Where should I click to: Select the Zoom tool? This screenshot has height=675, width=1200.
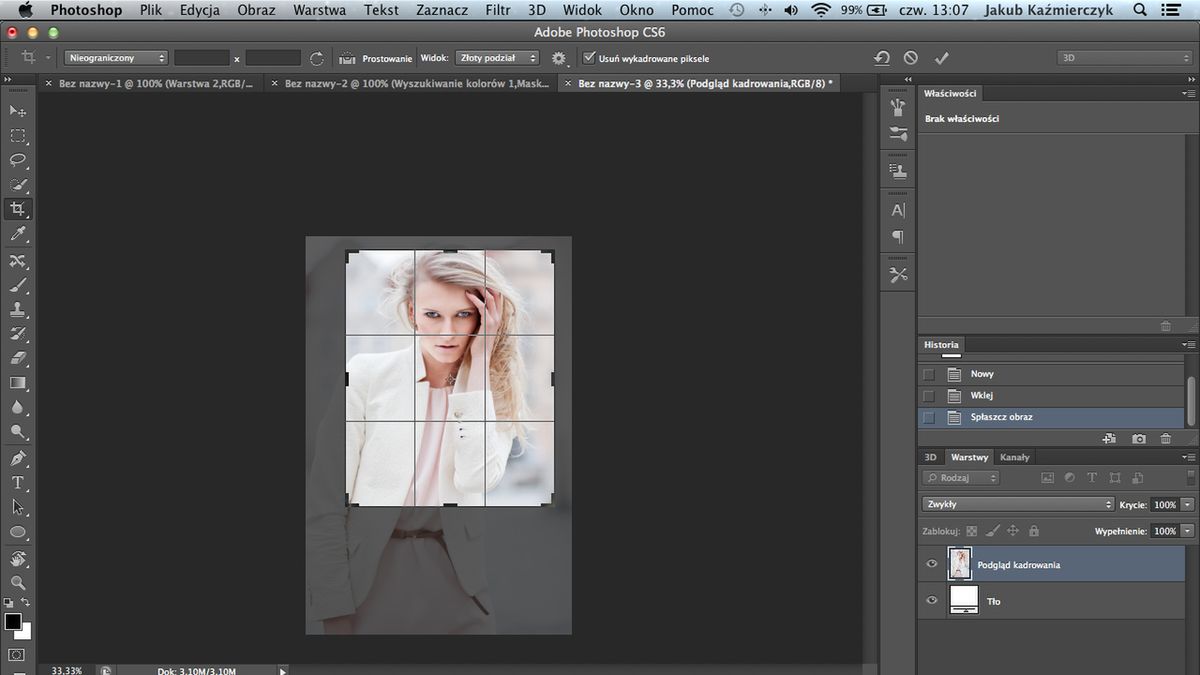point(18,582)
